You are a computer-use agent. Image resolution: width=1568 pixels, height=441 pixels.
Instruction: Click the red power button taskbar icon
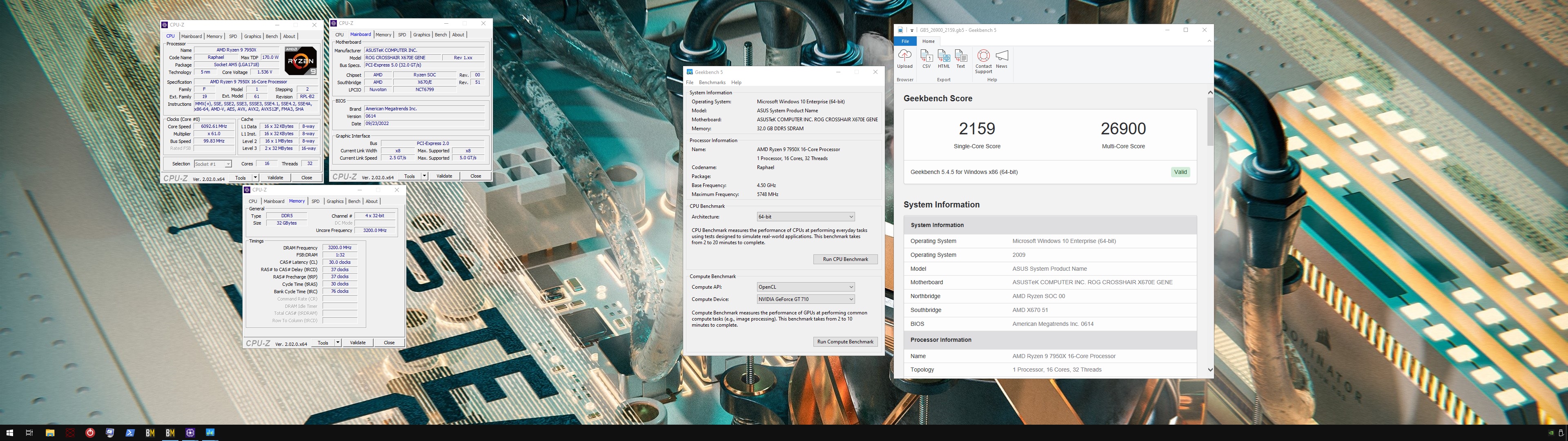pos(90,433)
